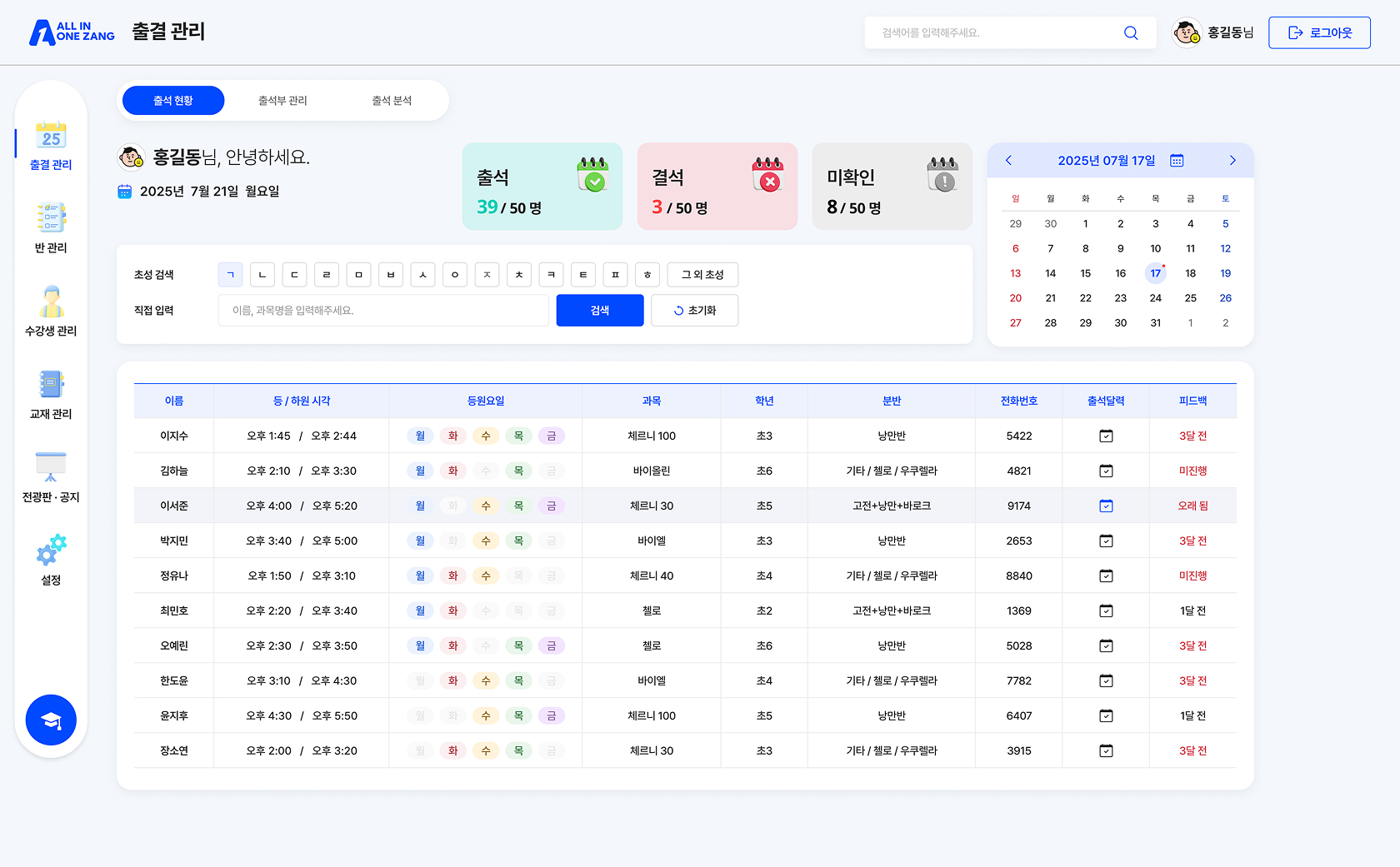This screenshot has height=867, width=1400.
Task: Click the 로그아웃 button
Action: pos(1319,33)
